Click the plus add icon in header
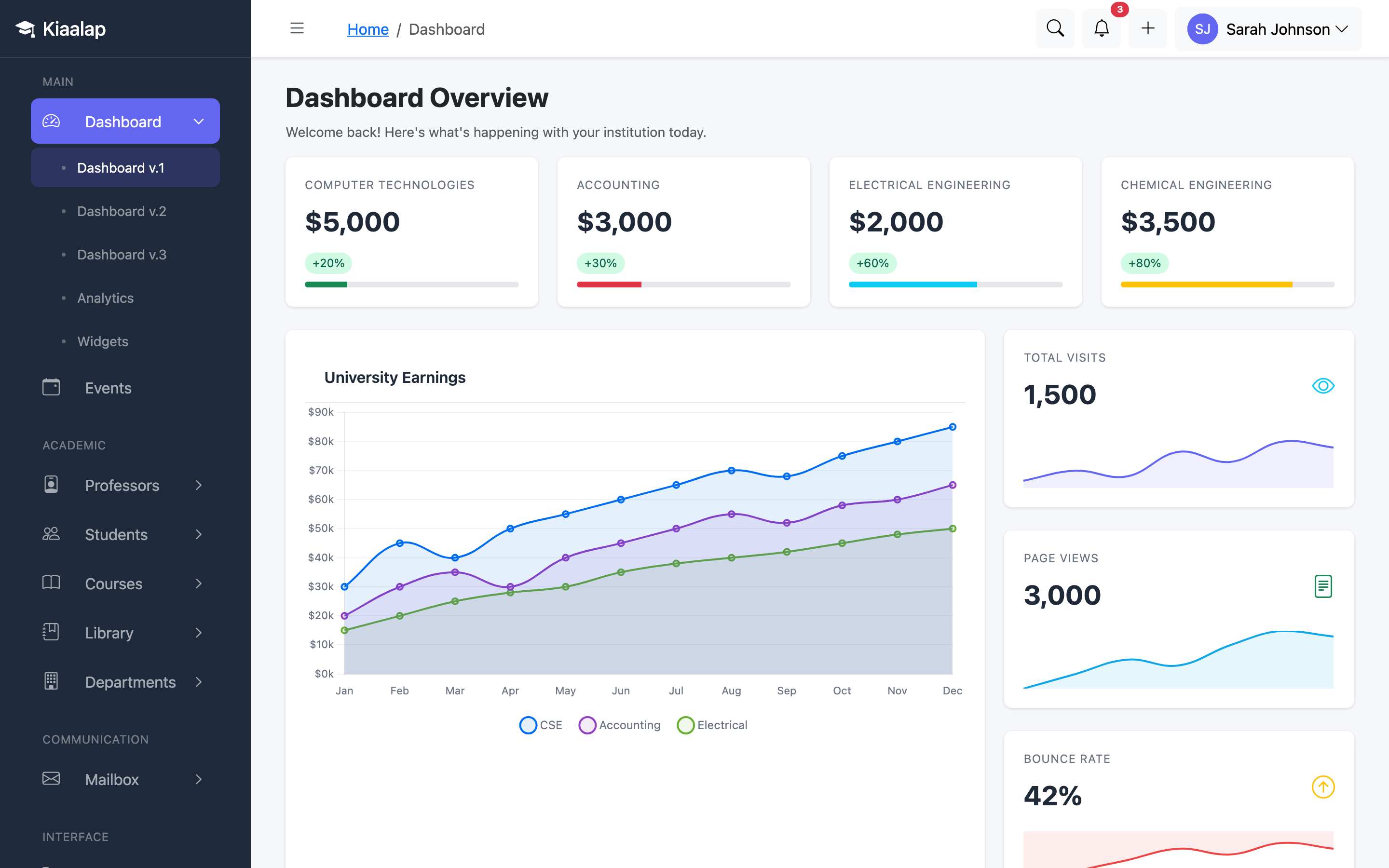Image resolution: width=1389 pixels, height=868 pixels. point(1147,28)
